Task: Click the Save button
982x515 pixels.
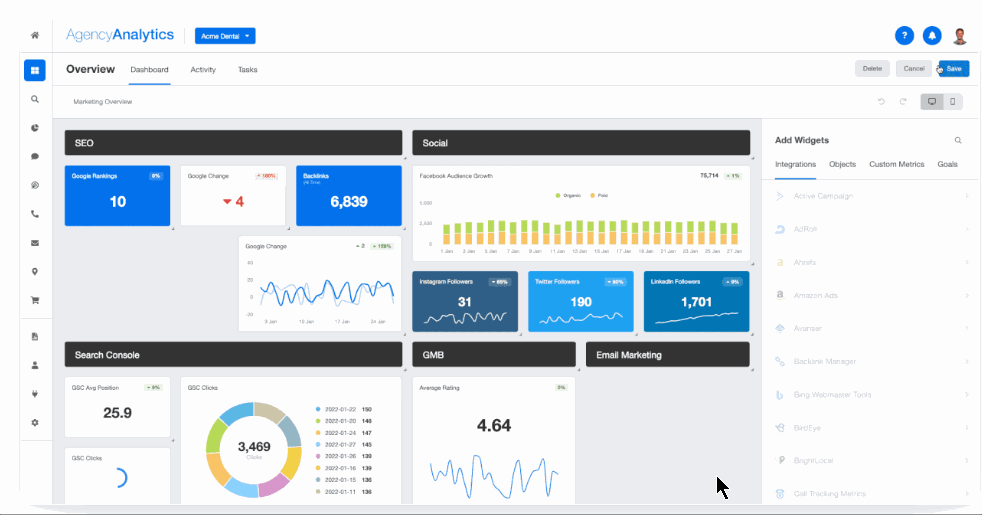Action: pyautogui.click(x=954, y=69)
